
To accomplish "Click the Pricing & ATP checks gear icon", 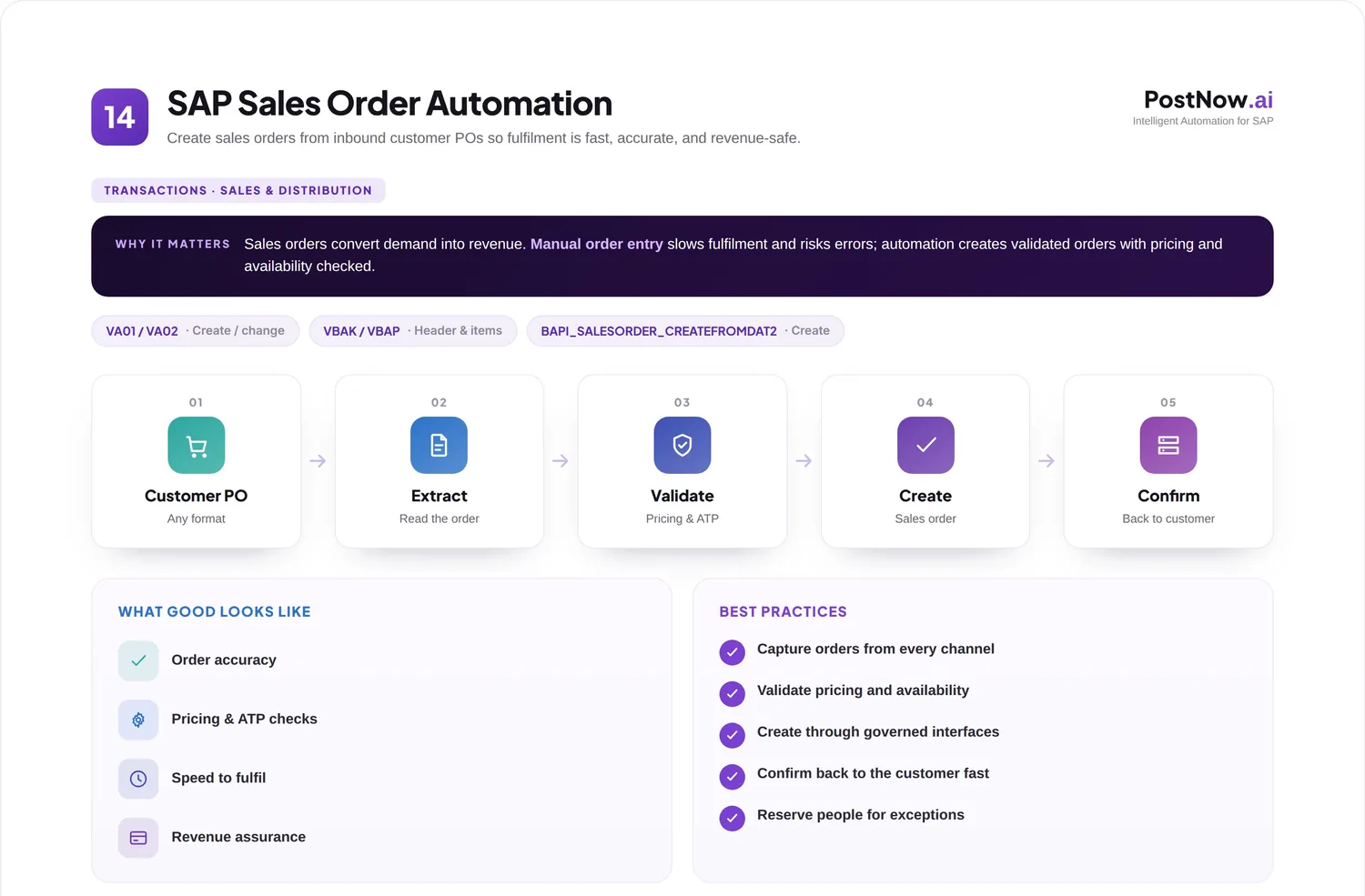I will pos(138,720).
